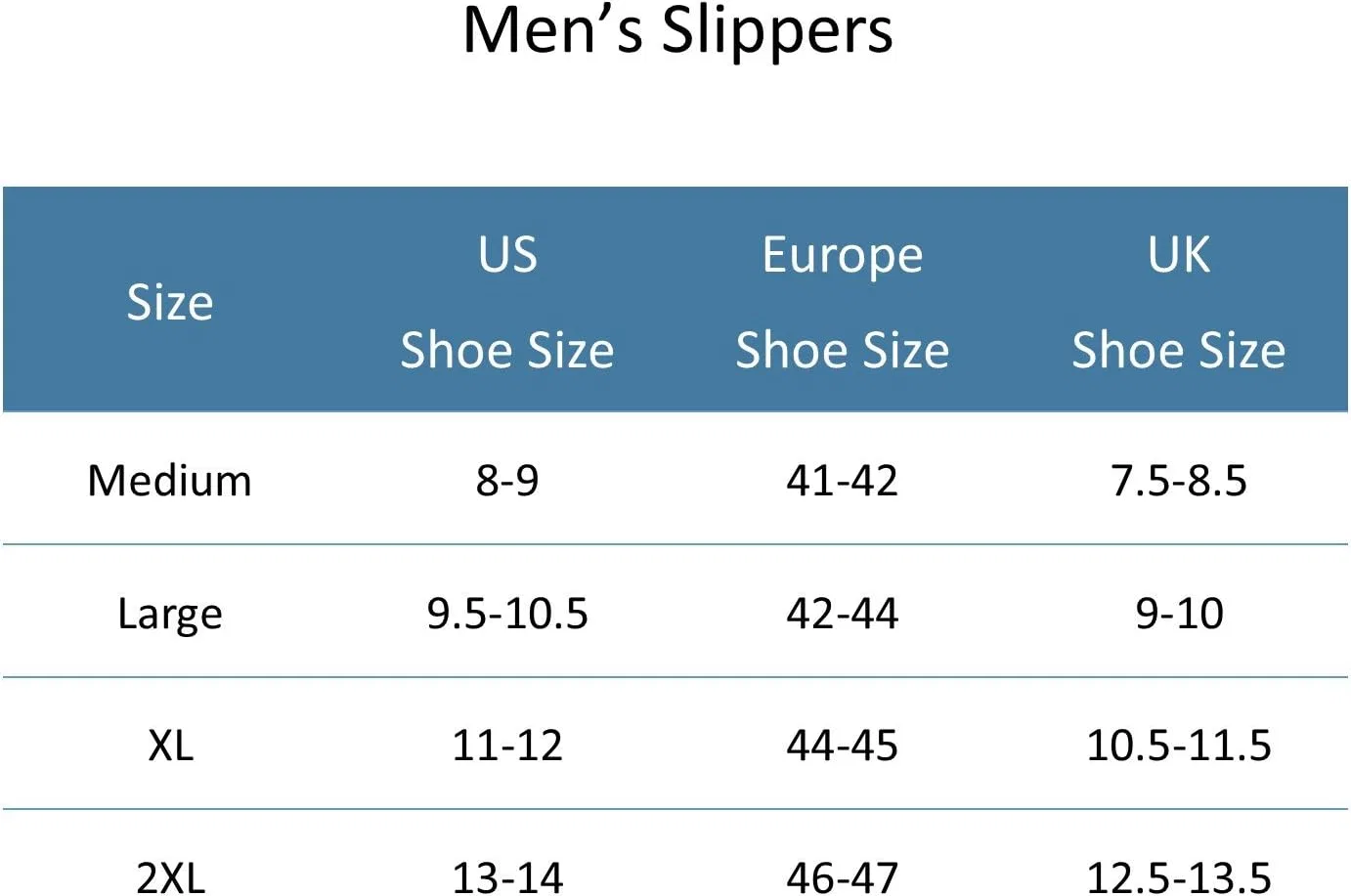The height and width of the screenshot is (896, 1351).
Task: Click the Men's Slippers title
Action: [x=677, y=31]
